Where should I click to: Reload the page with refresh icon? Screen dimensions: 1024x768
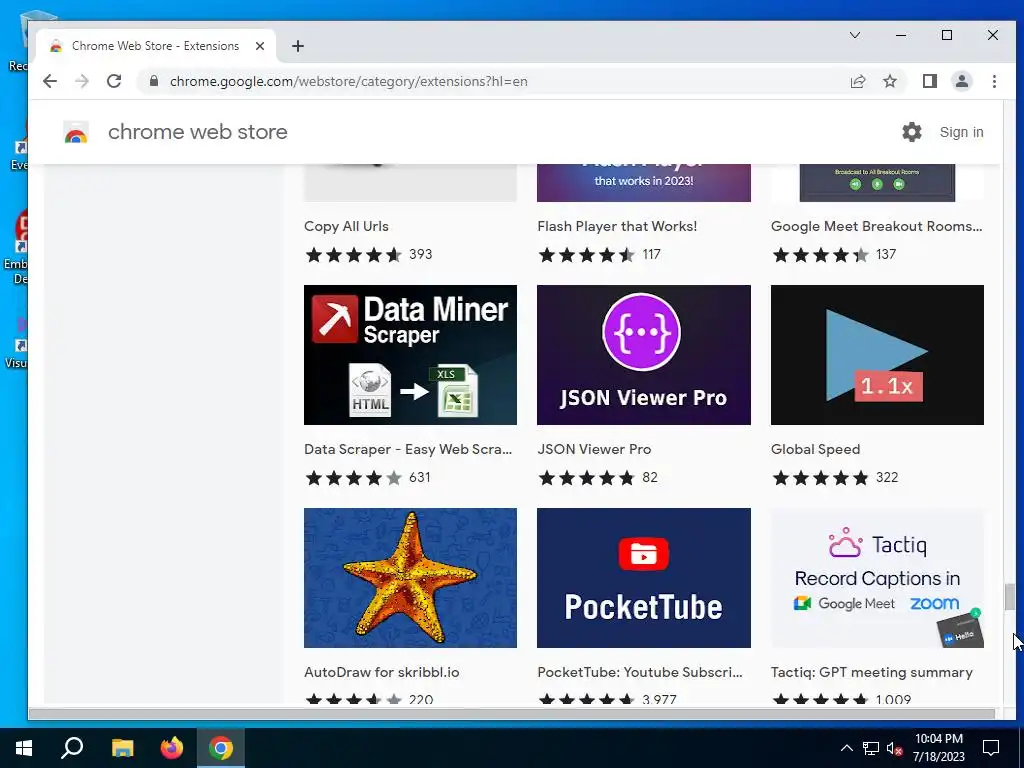pyautogui.click(x=114, y=81)
